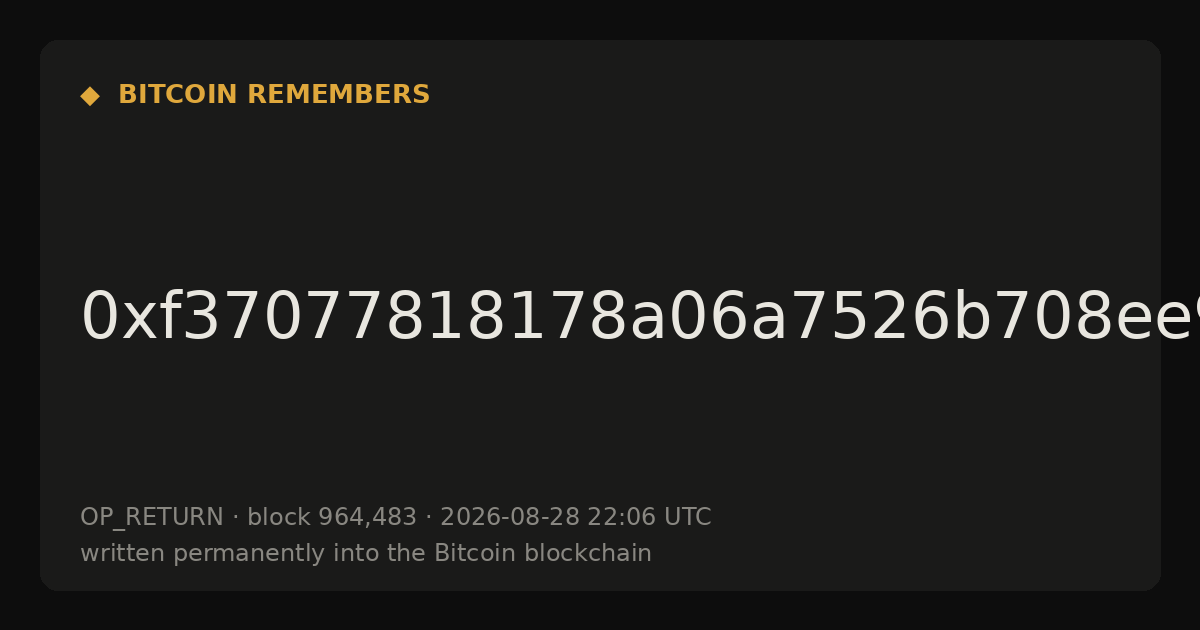
Task: Click the orange diamond logo icon
Action: click(90, 96)
